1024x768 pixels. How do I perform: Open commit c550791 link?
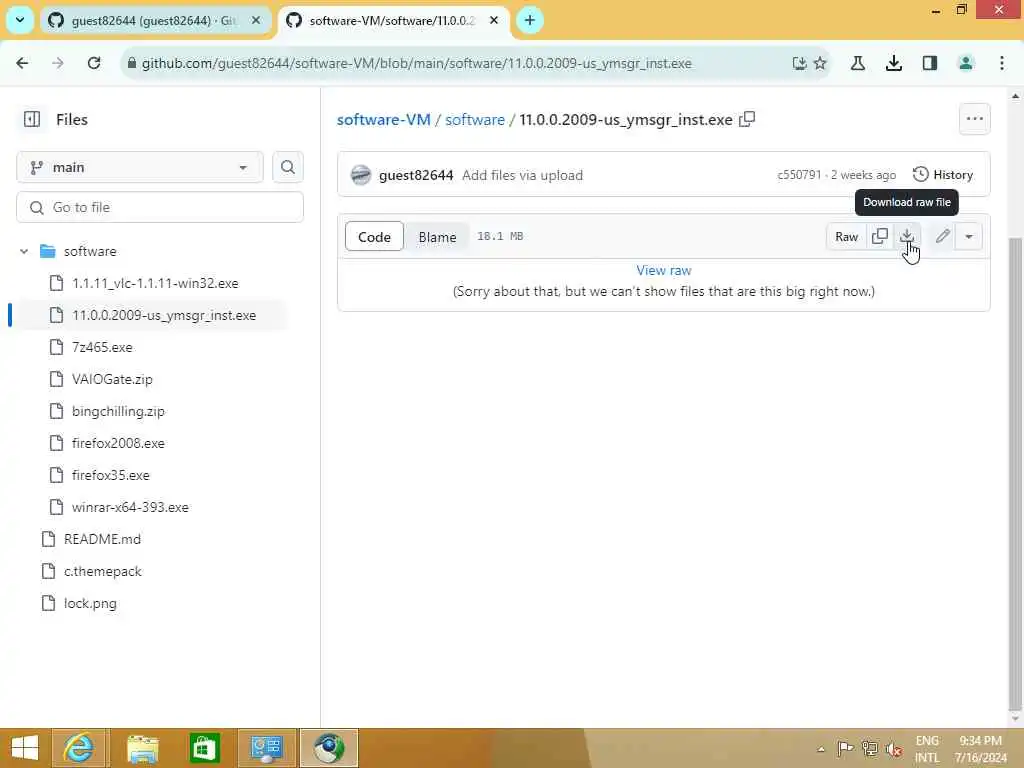799,175
